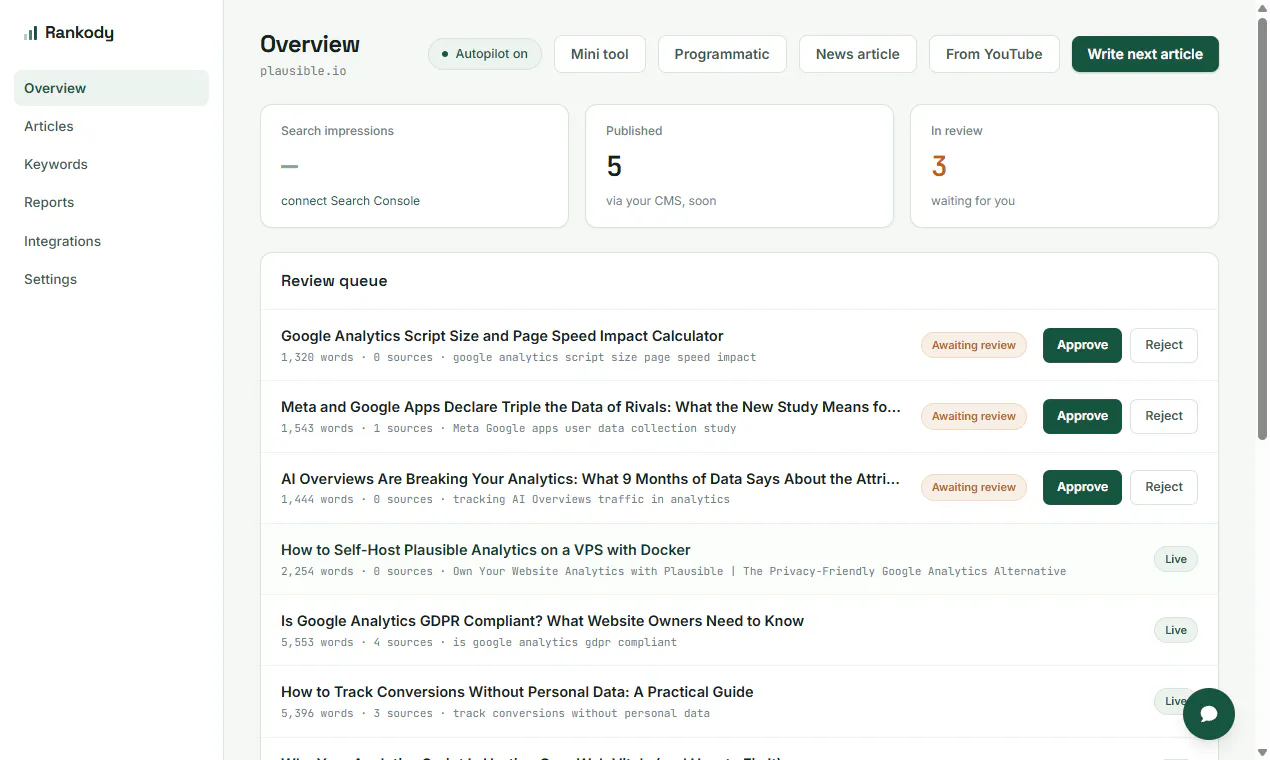Go to Integrations page

[111, 241]
